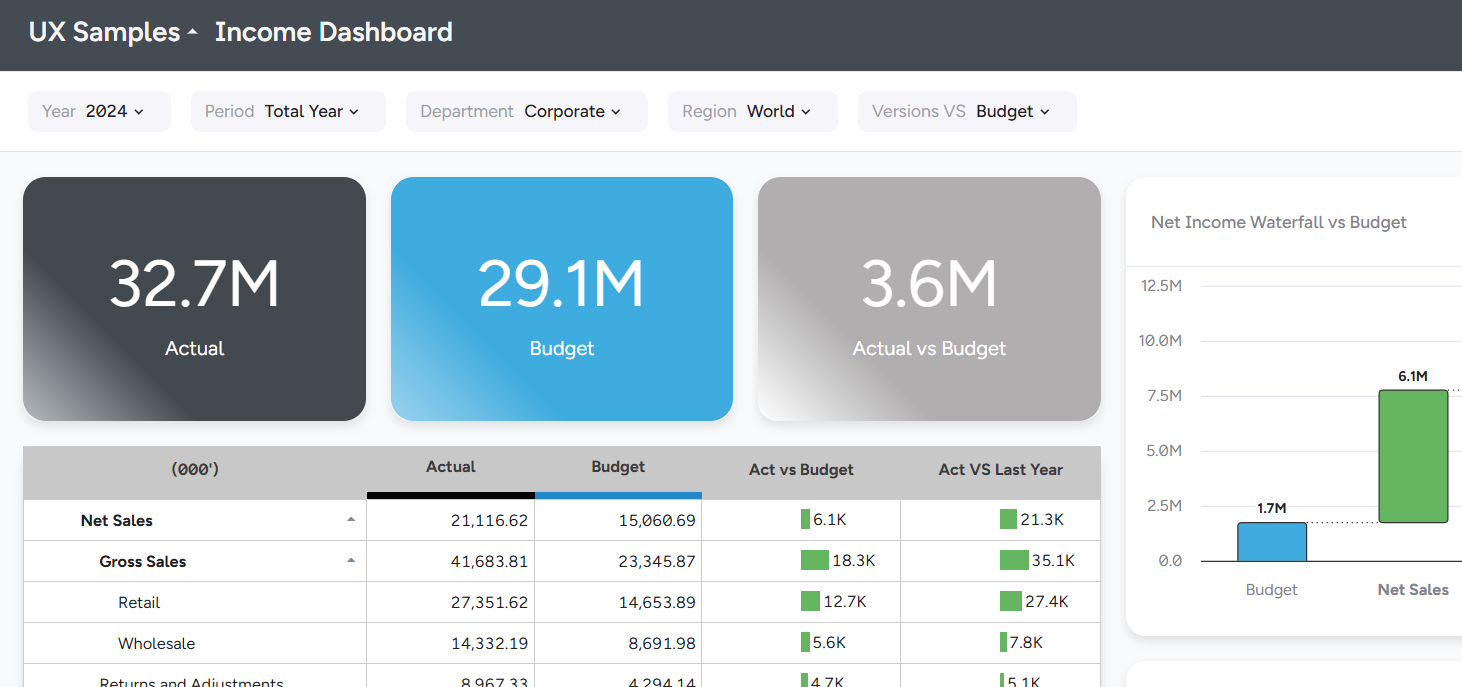Change the Versions VS Budget filter
This screenshot has width=1462, height=687.
(x=966, y=111)
